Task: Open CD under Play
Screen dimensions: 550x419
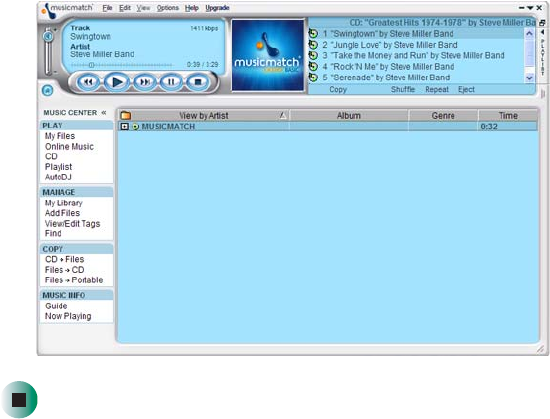Action: [x=51, y=156]
